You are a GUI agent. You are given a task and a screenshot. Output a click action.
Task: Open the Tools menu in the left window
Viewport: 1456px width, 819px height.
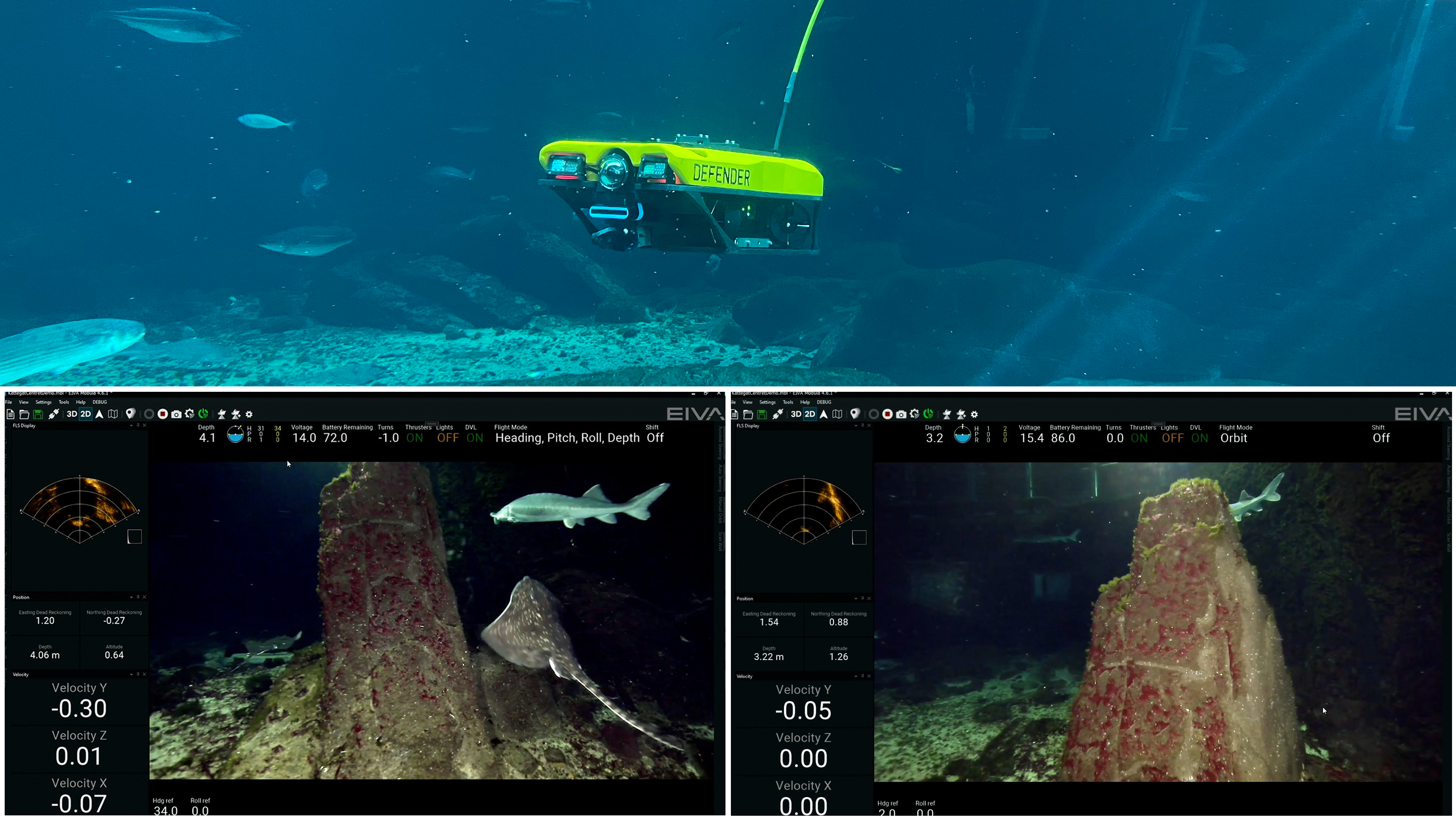click(x=63, y=402)
